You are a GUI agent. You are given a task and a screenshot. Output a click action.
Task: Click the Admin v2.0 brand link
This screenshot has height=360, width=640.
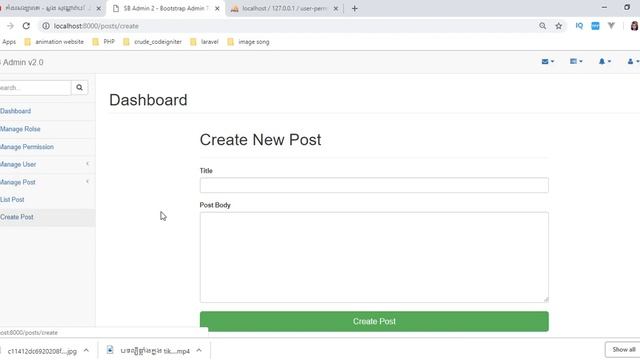pyautogui.click(x=22, y=62)
